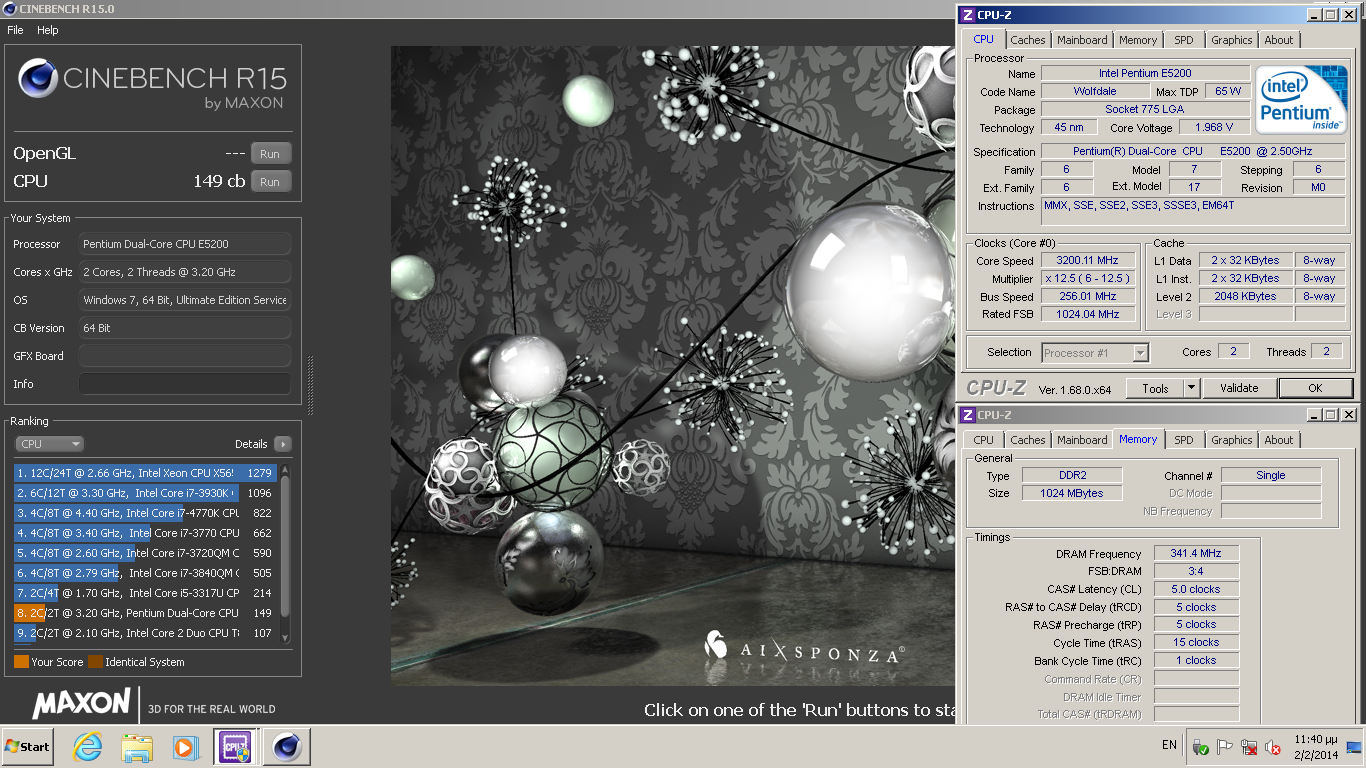1366x768 pixels.
Task: Open the Tools dropdown arrow in CPU-Z
Action: click(1192, 388)
